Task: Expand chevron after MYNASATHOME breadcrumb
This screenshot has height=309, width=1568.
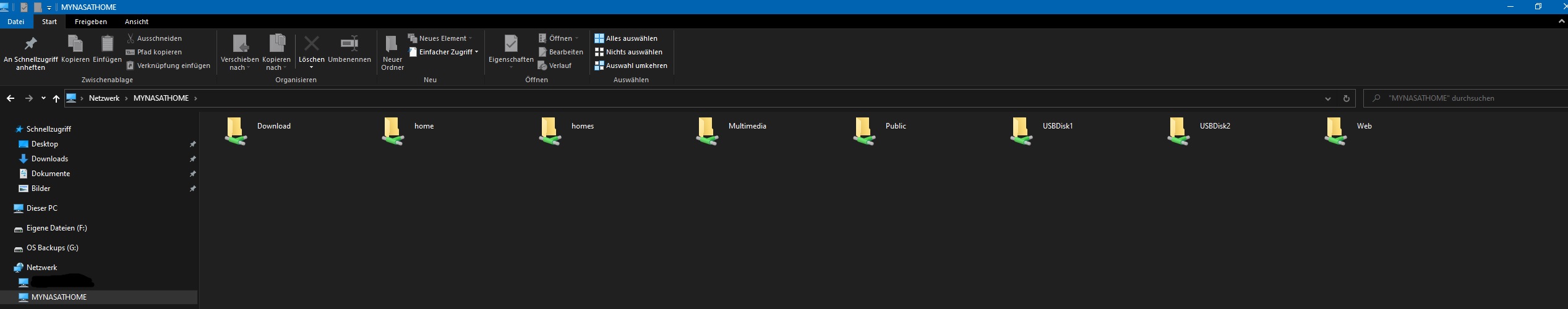Action: pos(195,98)
